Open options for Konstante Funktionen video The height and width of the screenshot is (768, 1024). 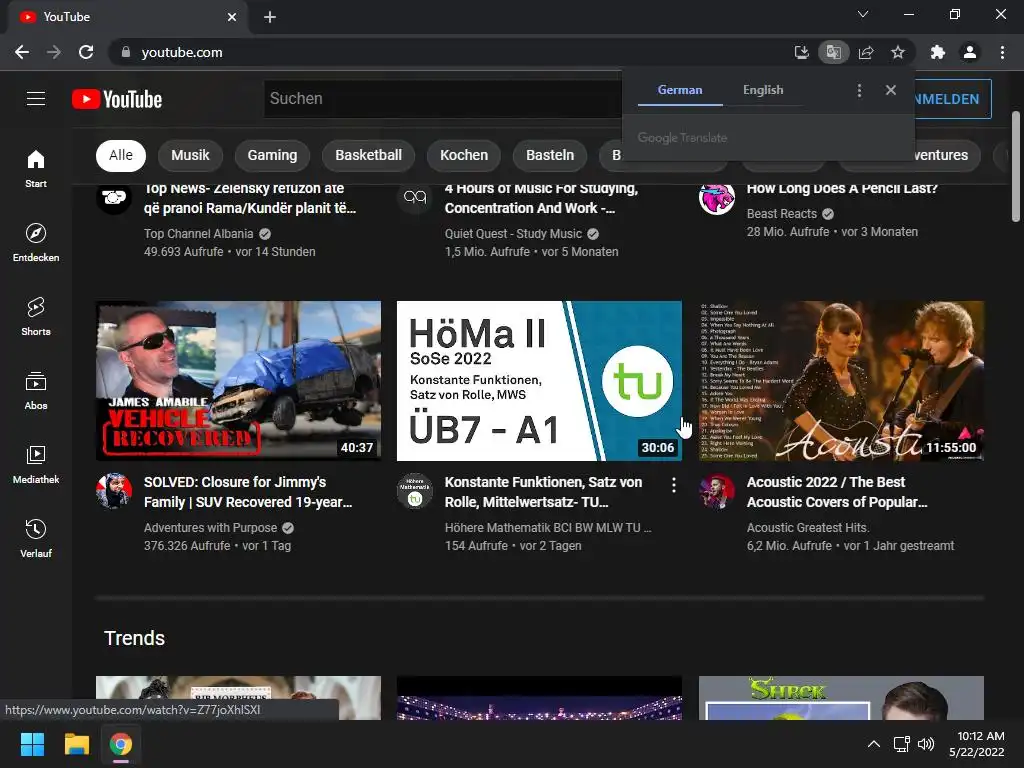click(x=673, y=485)
